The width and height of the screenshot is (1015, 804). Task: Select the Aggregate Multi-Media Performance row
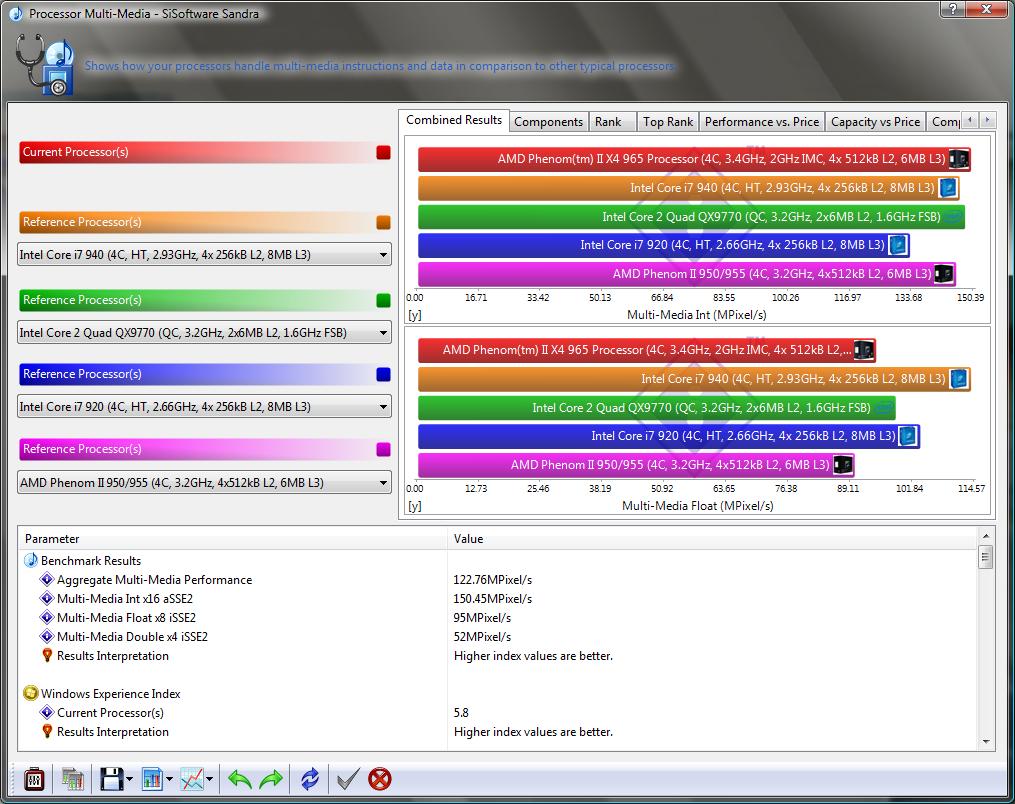pyautogui.click(x=154, y=580)
